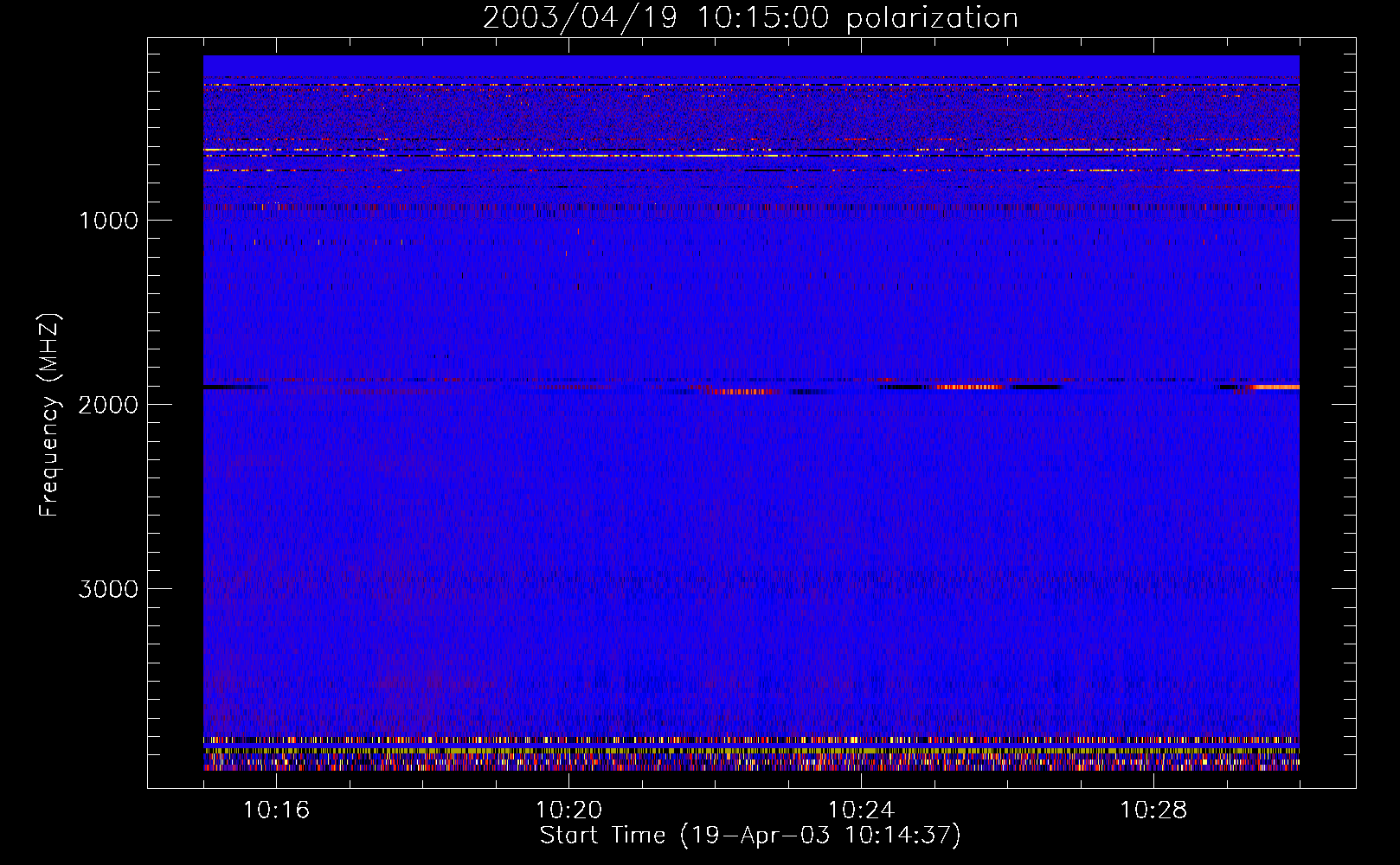Image resolution: width=1400 pixels, height=865 pixels.
Task: Click the '2000' frequency tick label
Action: (108, 405)
